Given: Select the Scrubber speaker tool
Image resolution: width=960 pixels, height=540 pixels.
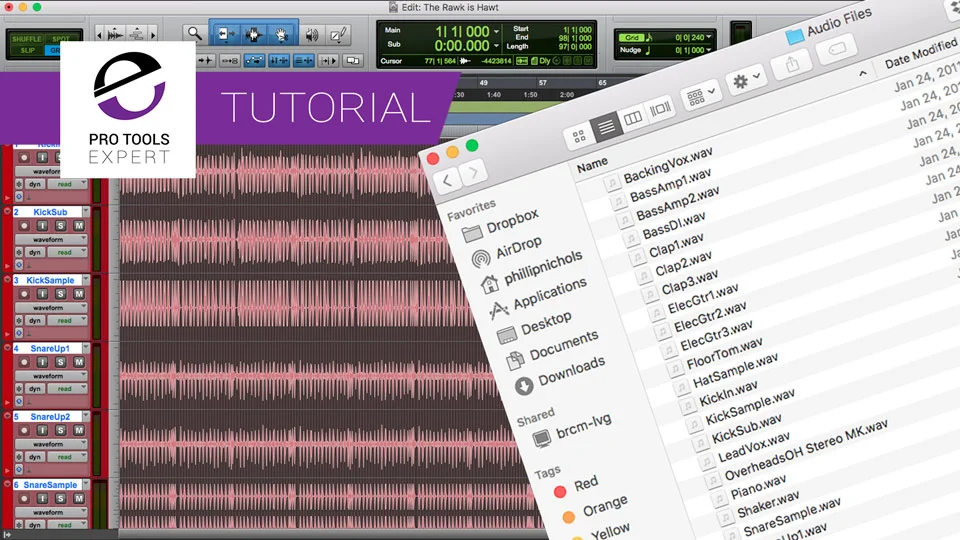Looking at the screenshot, I should (312, 35).
